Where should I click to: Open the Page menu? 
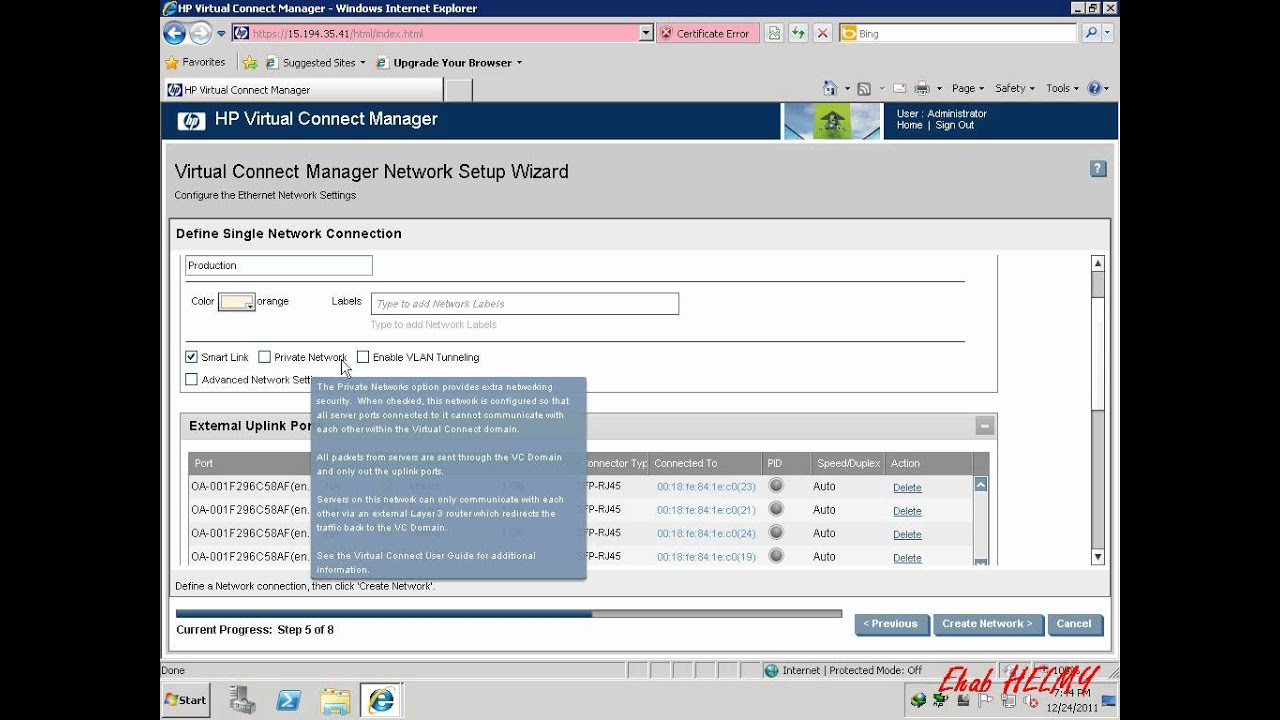[x=968, y=88]
